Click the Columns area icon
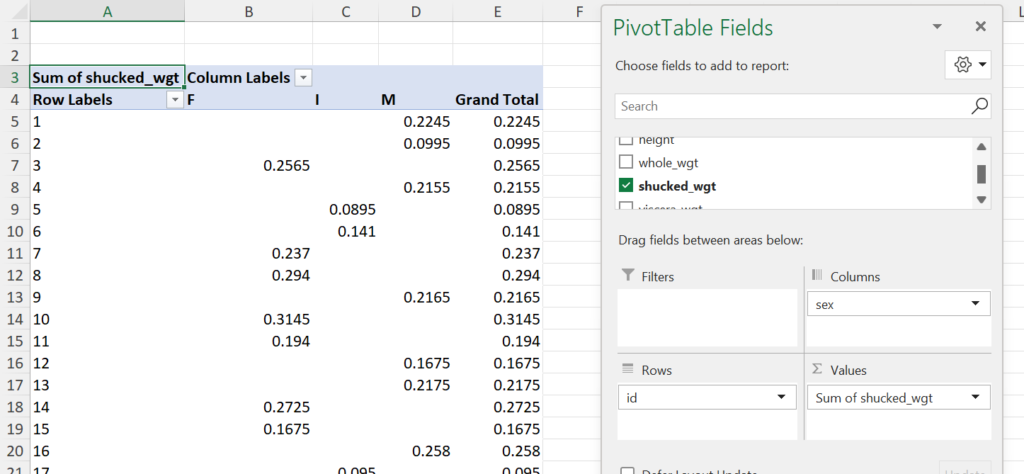The image size is (1024, 474). (x=815, y=275)
